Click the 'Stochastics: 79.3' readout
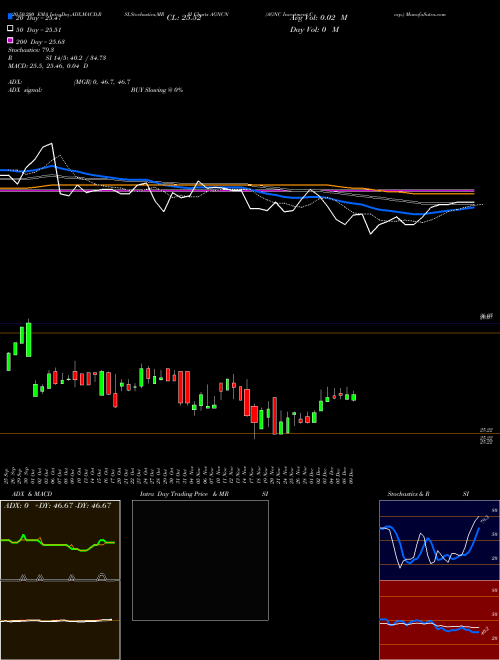 (33, 50)
